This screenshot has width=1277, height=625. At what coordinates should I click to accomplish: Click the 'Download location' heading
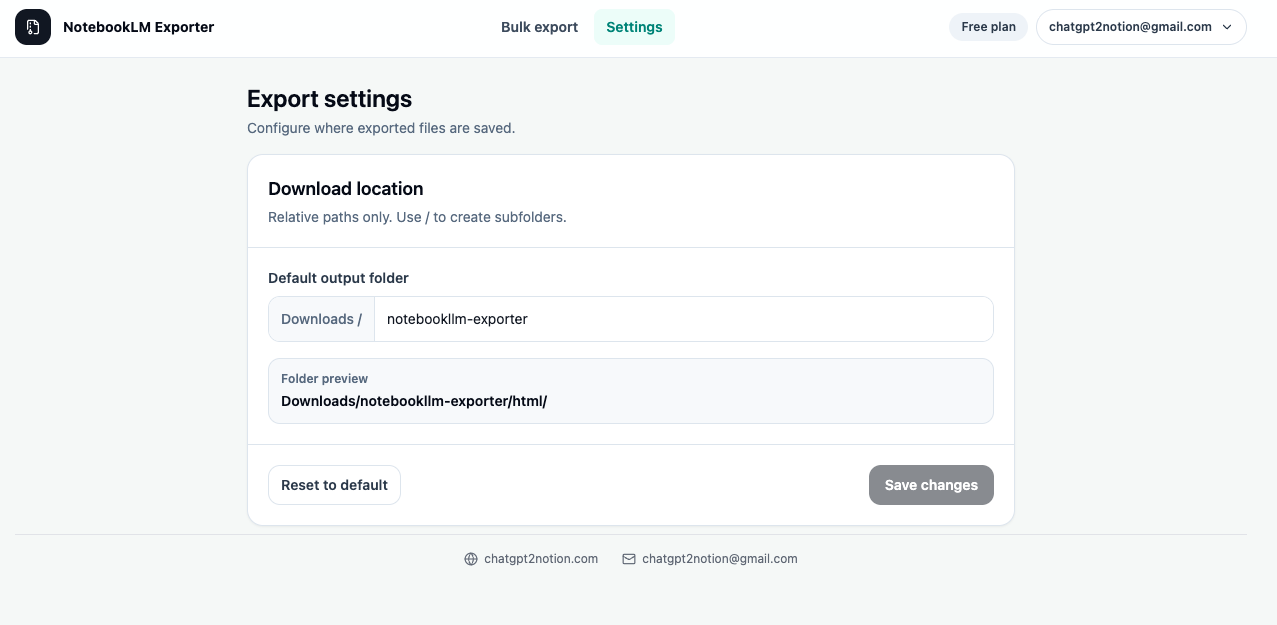346,189
